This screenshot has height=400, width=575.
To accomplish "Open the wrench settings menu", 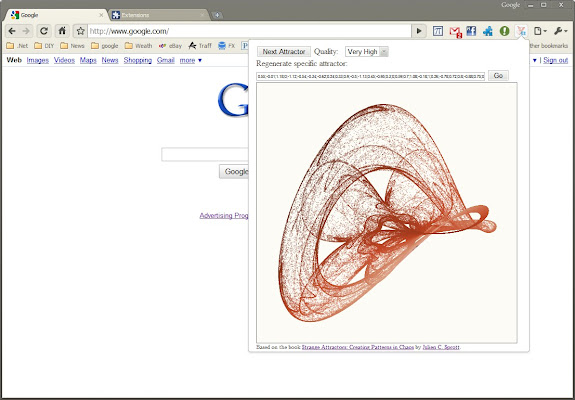I will click(x=560, y=31).
